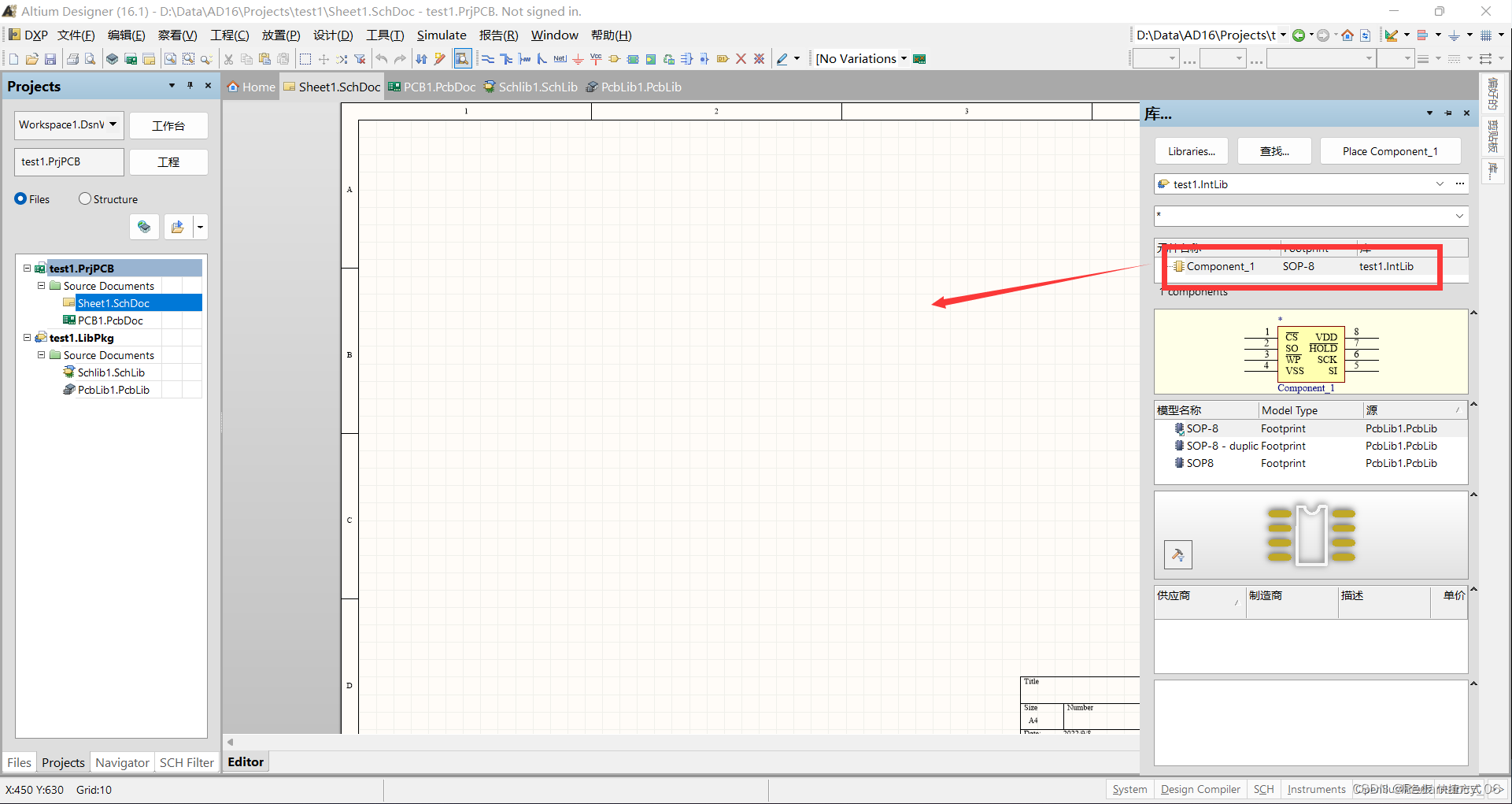Switch to the Schlib1.SchLib tab
The height and width of the screenshot is (804, 1512).
pos(530,87)
